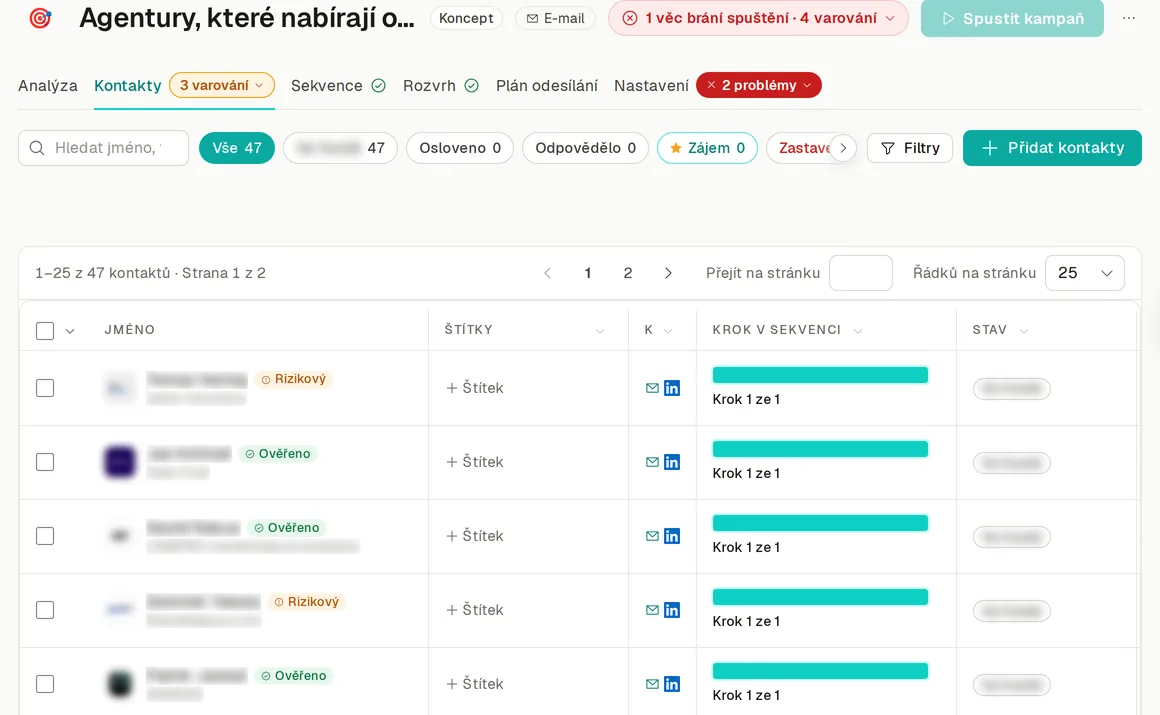This screenshot has width=1160, height=715.
Task: Check the third contact row checkbox
Action: click(45, 536)
